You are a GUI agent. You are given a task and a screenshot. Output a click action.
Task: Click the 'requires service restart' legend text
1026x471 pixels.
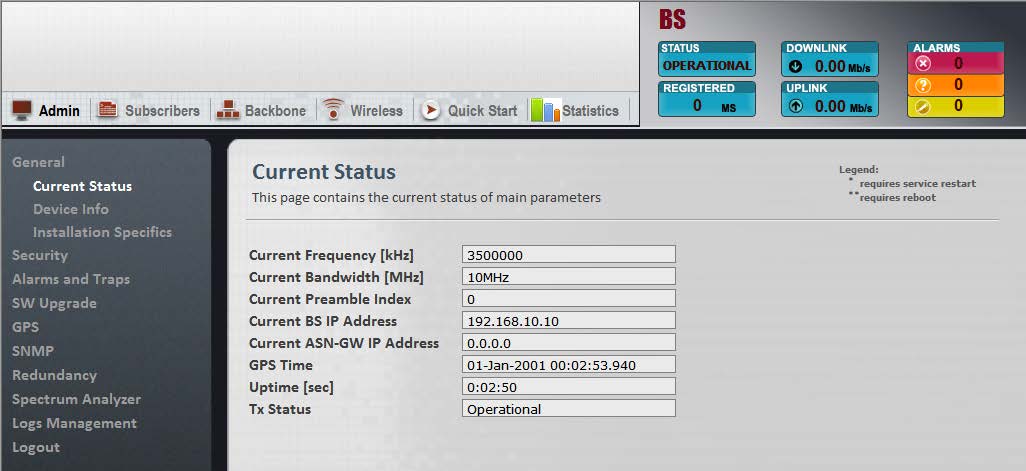[x=917, y=184]
